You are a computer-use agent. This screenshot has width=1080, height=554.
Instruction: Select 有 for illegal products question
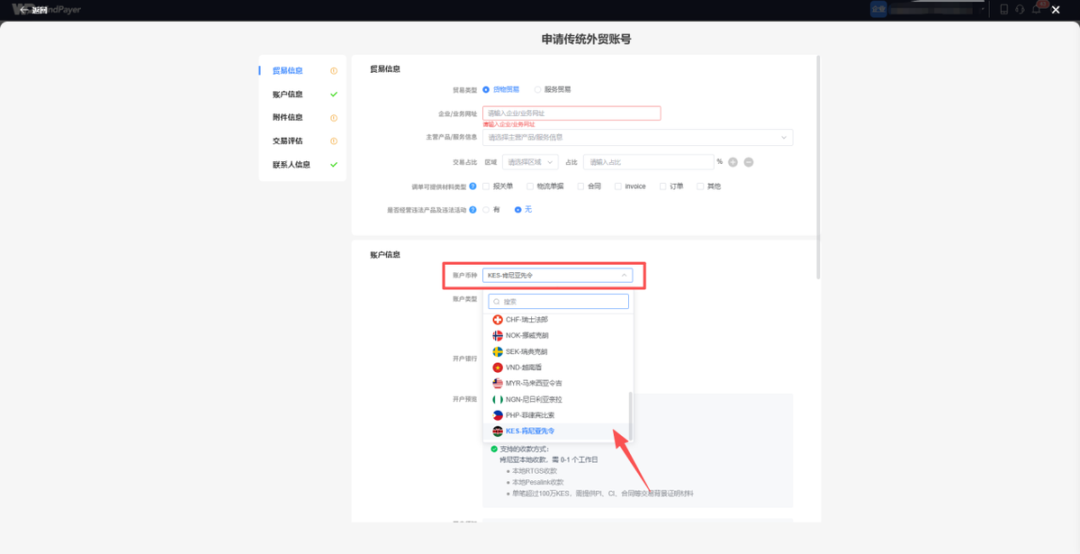[x=486, y=209]
